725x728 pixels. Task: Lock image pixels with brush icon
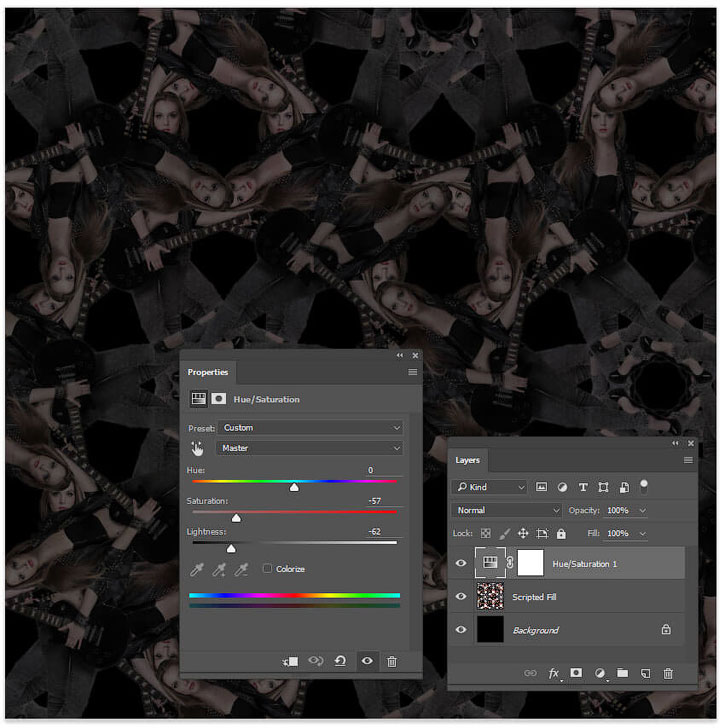click(506, 535)
